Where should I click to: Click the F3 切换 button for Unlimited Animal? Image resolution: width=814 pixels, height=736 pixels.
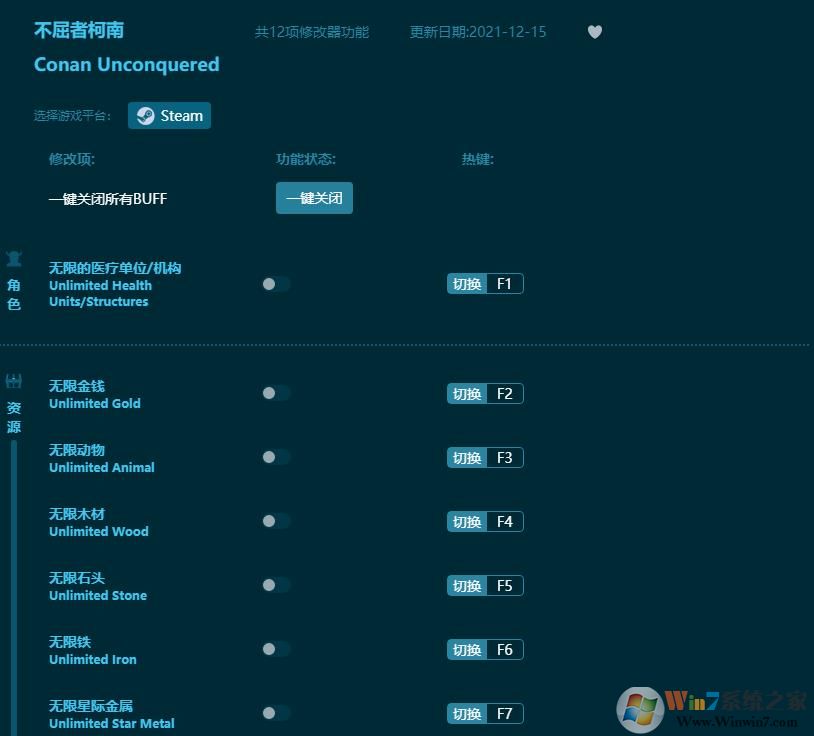[466, 457]
